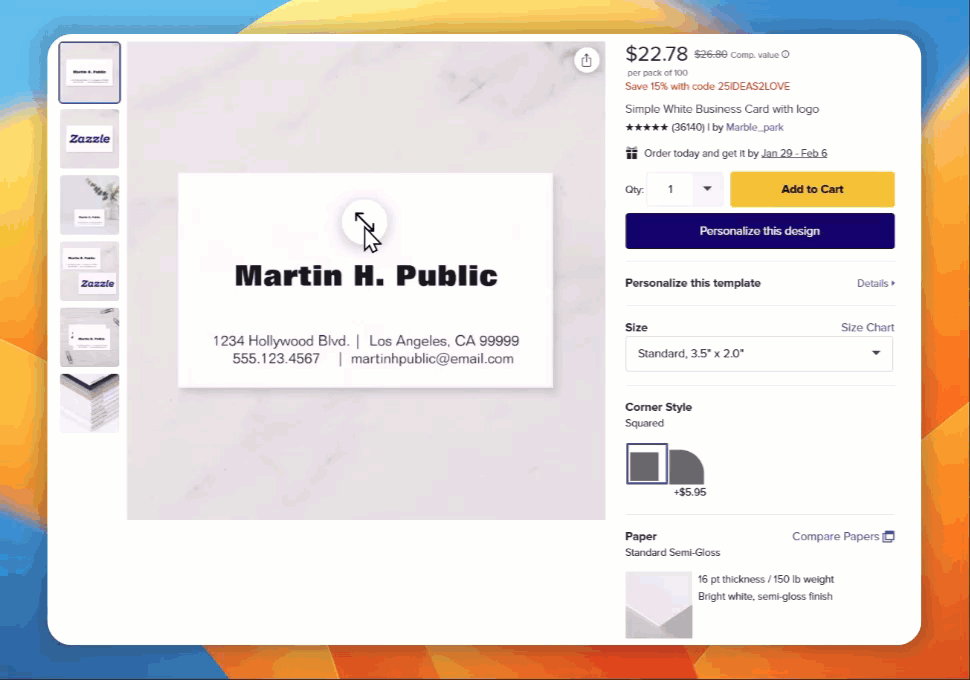The image size is (970, 680).
Task: Click the share icon above product image
Action: (x=587, y=60)
